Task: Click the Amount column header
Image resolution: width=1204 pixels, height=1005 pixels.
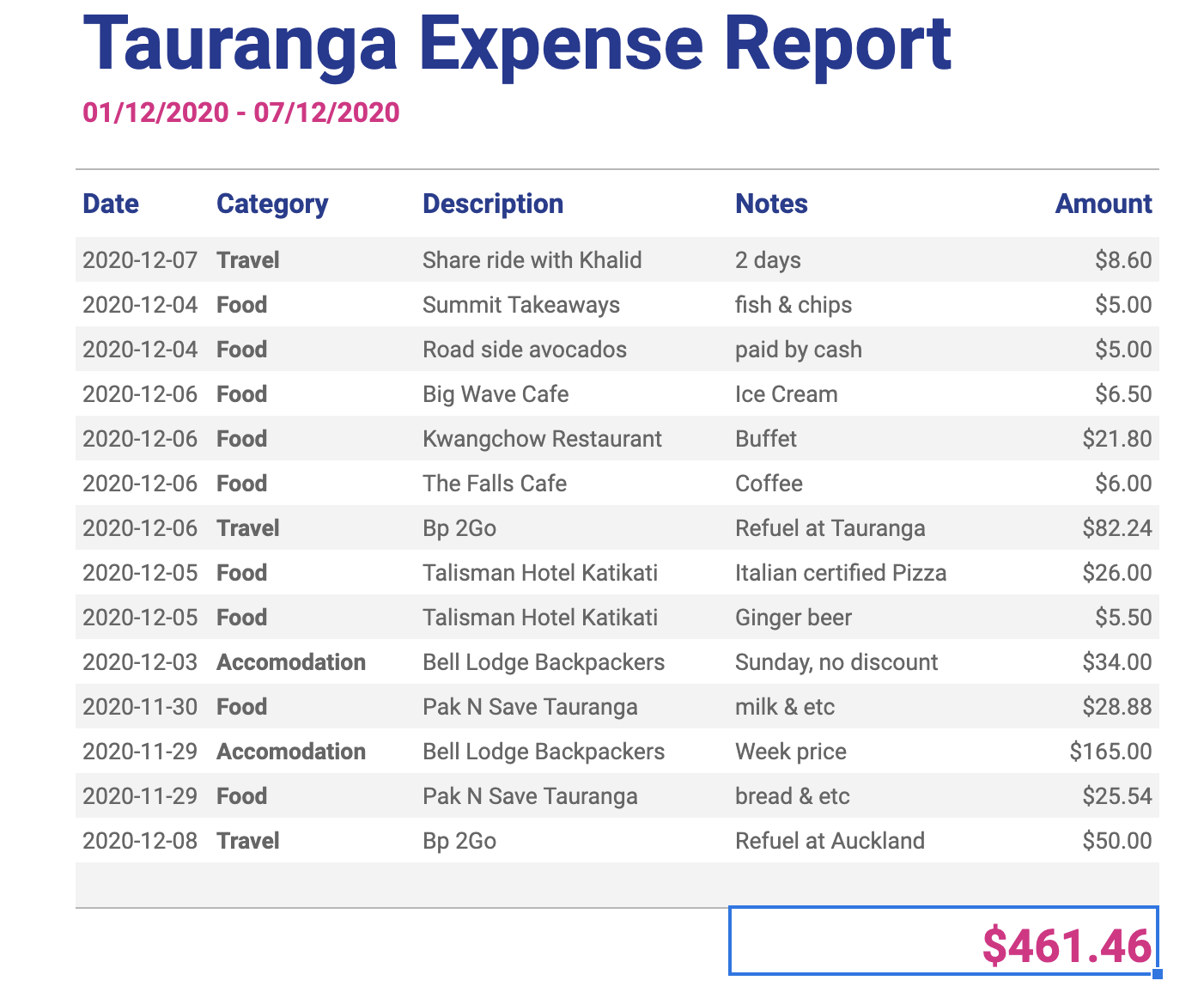Action: (x=1103, y=204)
